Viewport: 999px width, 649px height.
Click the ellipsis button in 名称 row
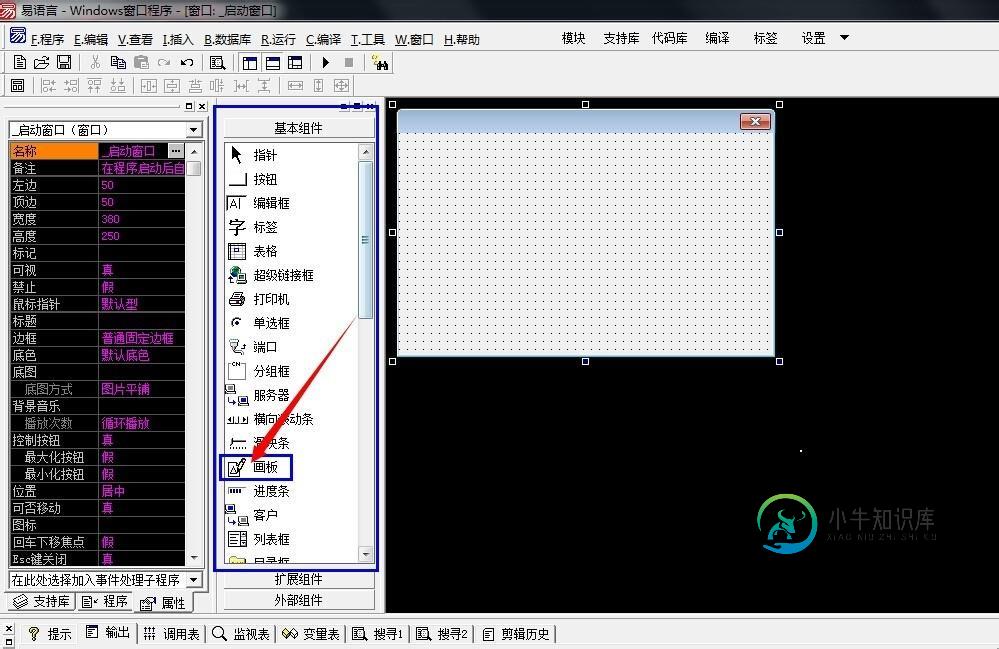(x=176, y=151)
